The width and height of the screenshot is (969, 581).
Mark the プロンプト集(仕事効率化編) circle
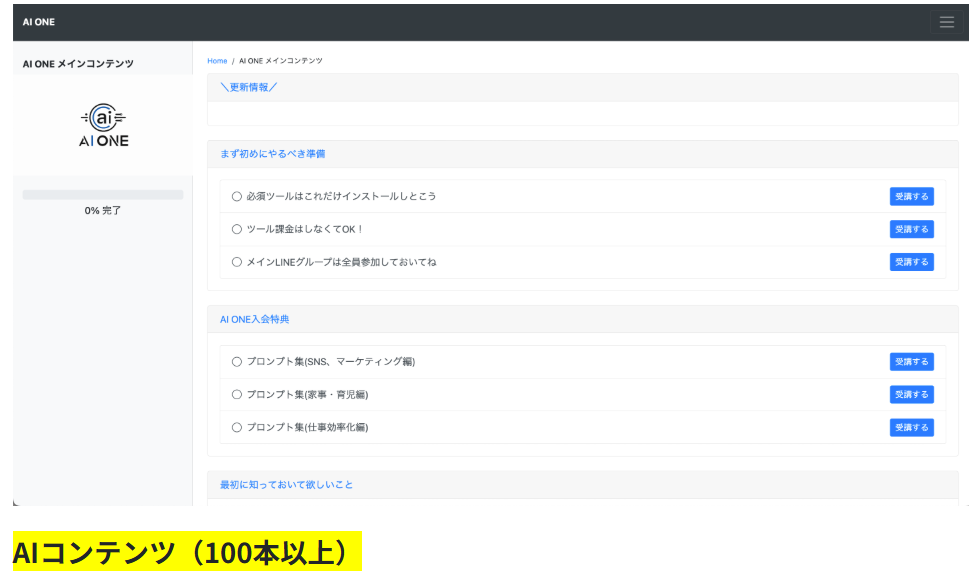tap(237, 427)
